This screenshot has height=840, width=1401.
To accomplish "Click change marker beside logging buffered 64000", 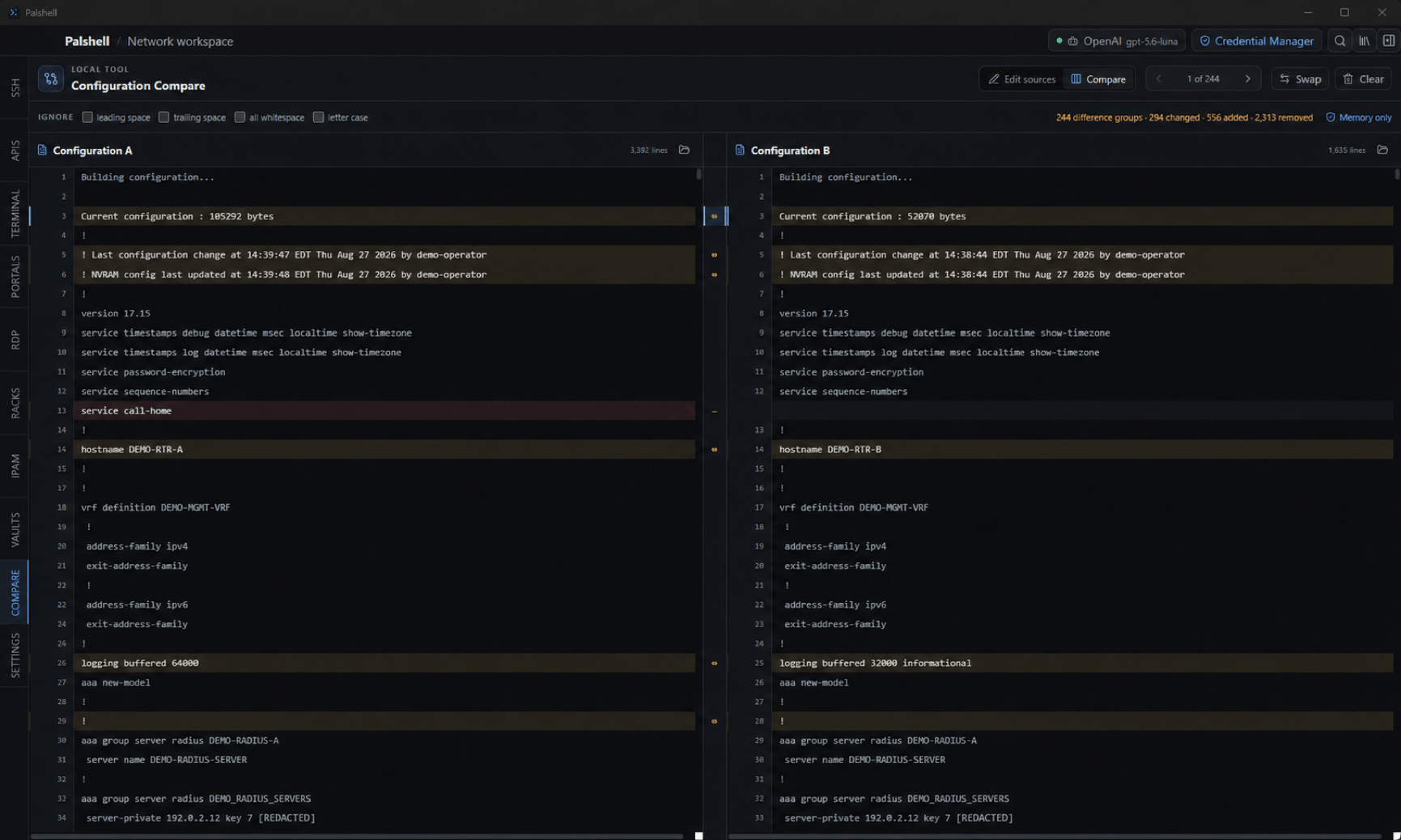I will click(714, 664).
